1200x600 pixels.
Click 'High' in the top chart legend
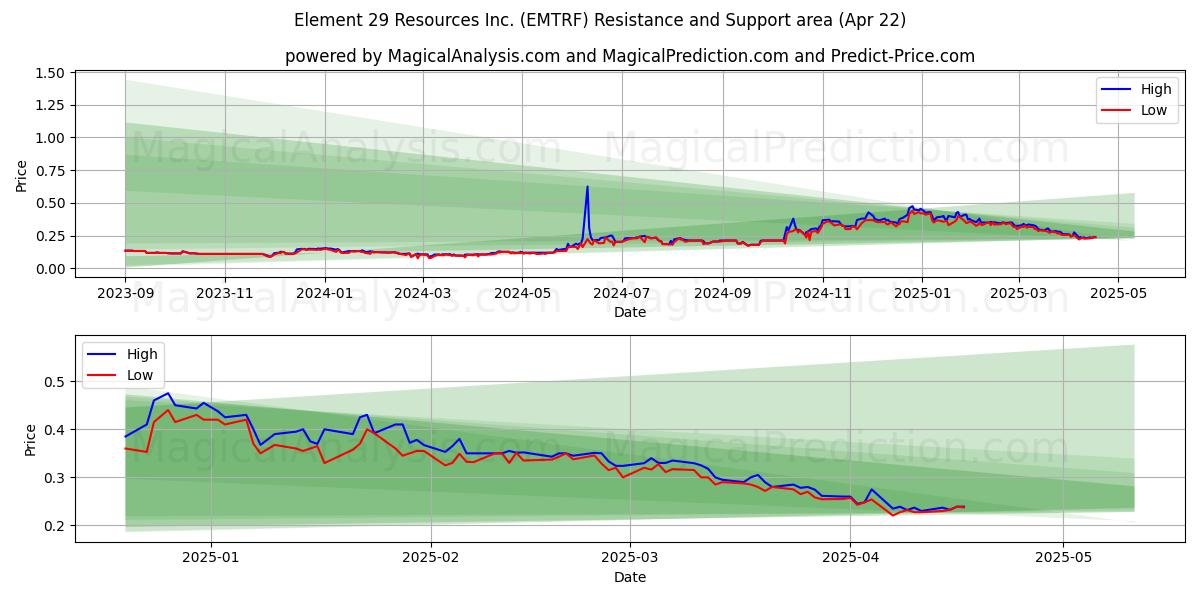[x=1156, y=89]
